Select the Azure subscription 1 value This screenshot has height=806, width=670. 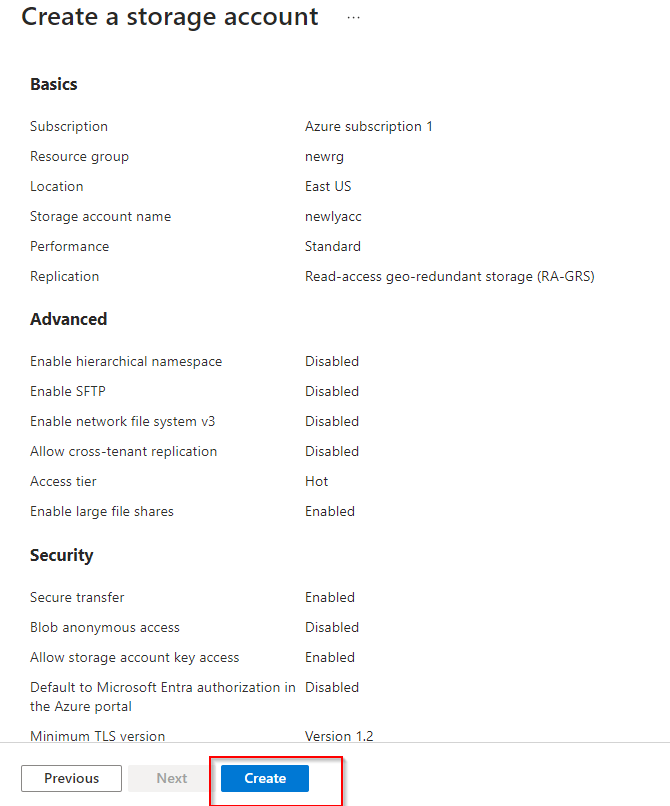(369, 126)
